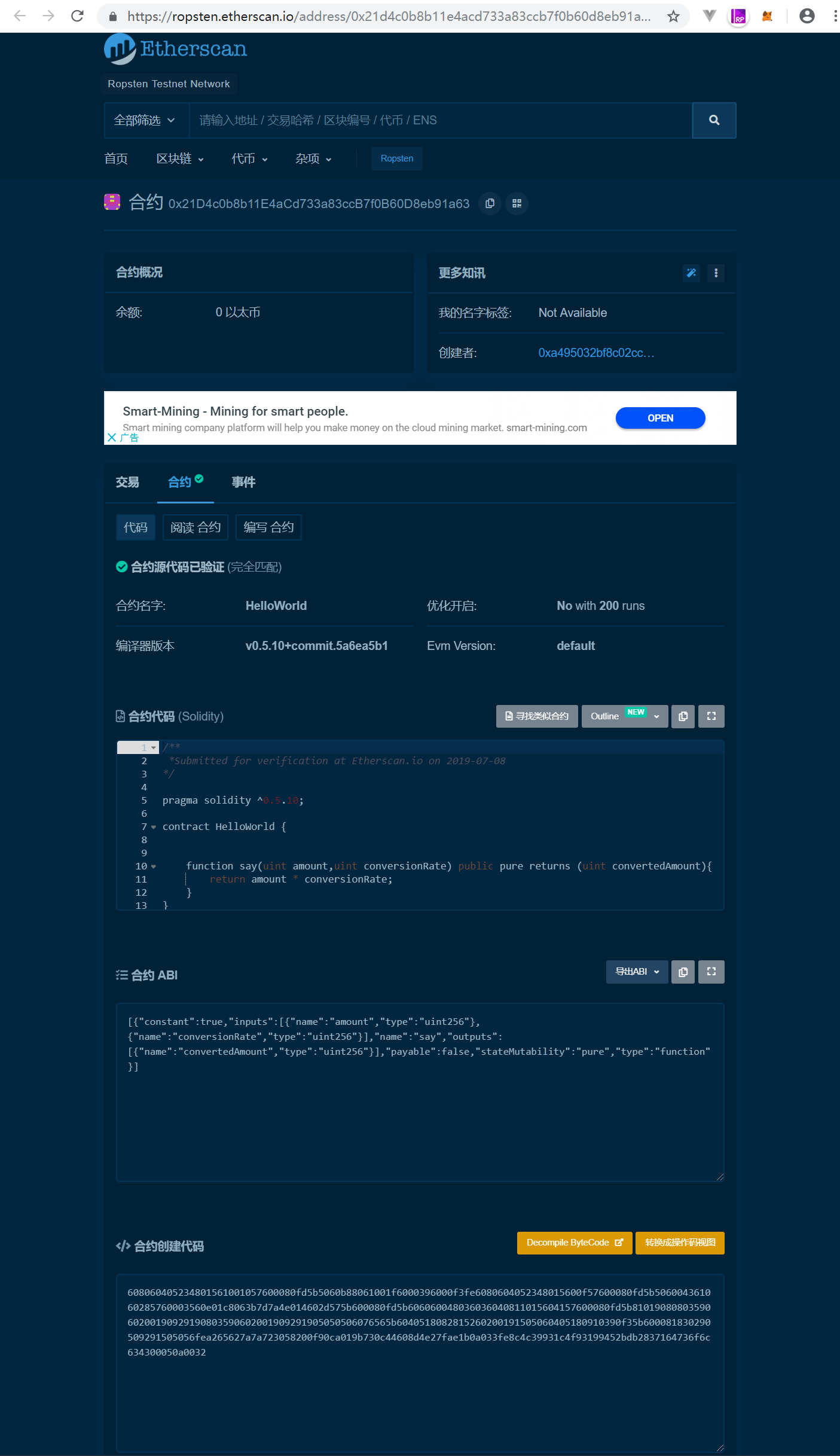Copy the contract address to clipboard

(x=490, y=203)
